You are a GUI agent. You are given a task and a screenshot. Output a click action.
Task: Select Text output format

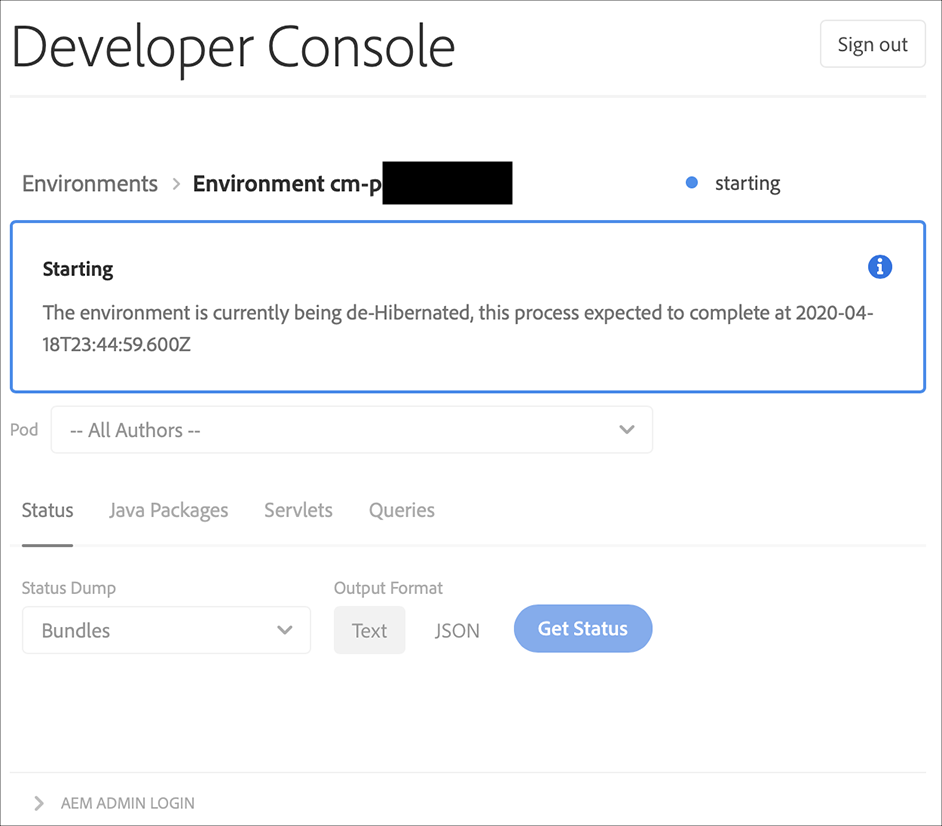(x=369, y=630)
